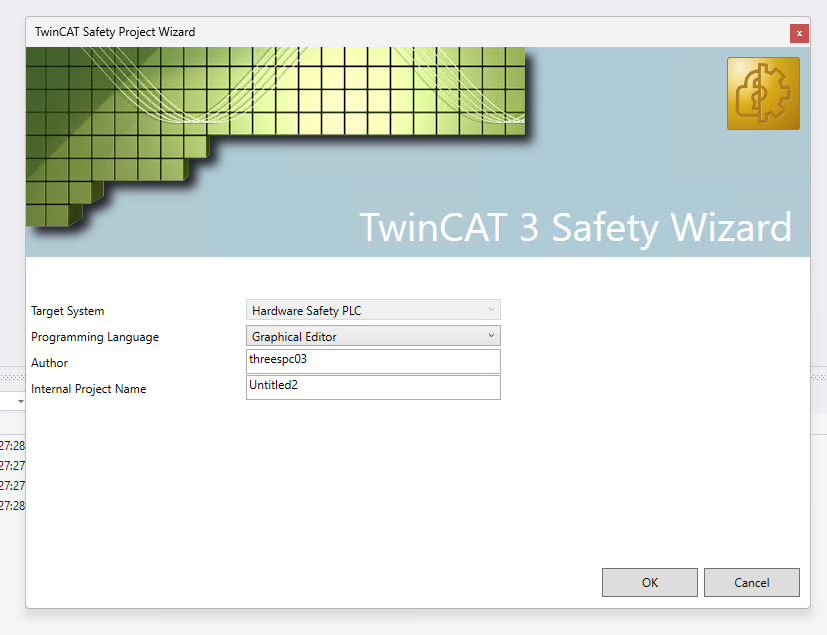The height and width of the screenshot is (635, 827).
Task: Open the Target System dropdown
Action: point(373,310)
